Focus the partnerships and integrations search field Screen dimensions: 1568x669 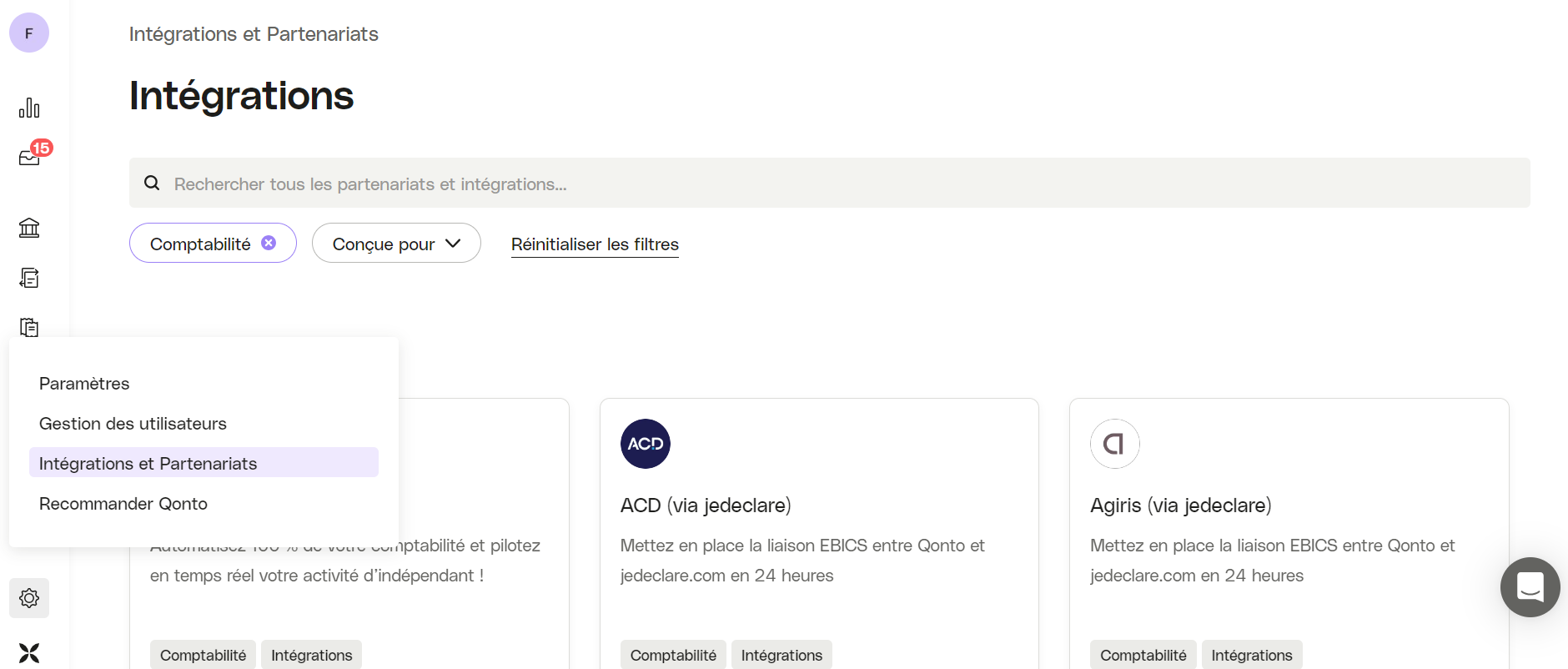pos(830,183)
